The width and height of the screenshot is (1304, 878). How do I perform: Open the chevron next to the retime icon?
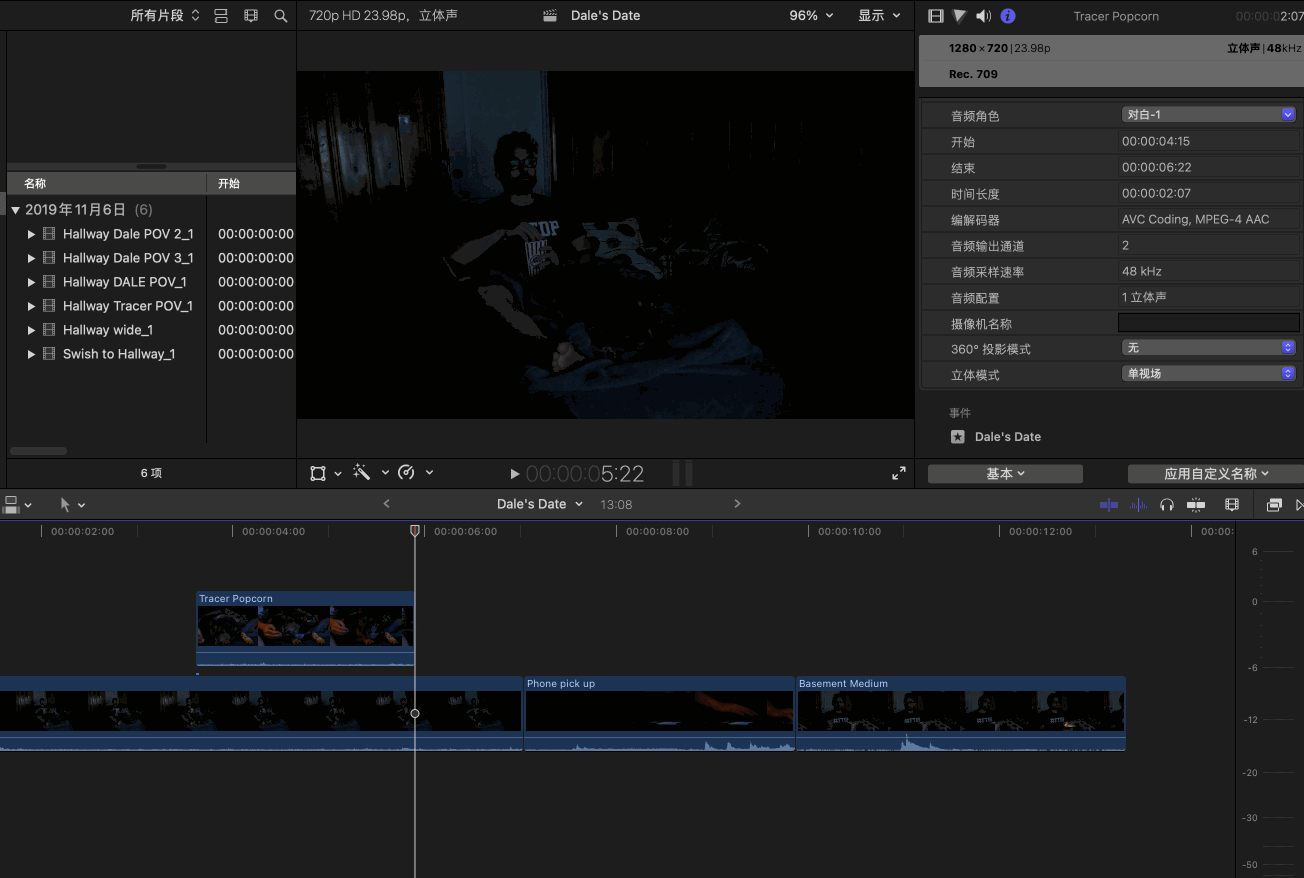coord(429,473)
